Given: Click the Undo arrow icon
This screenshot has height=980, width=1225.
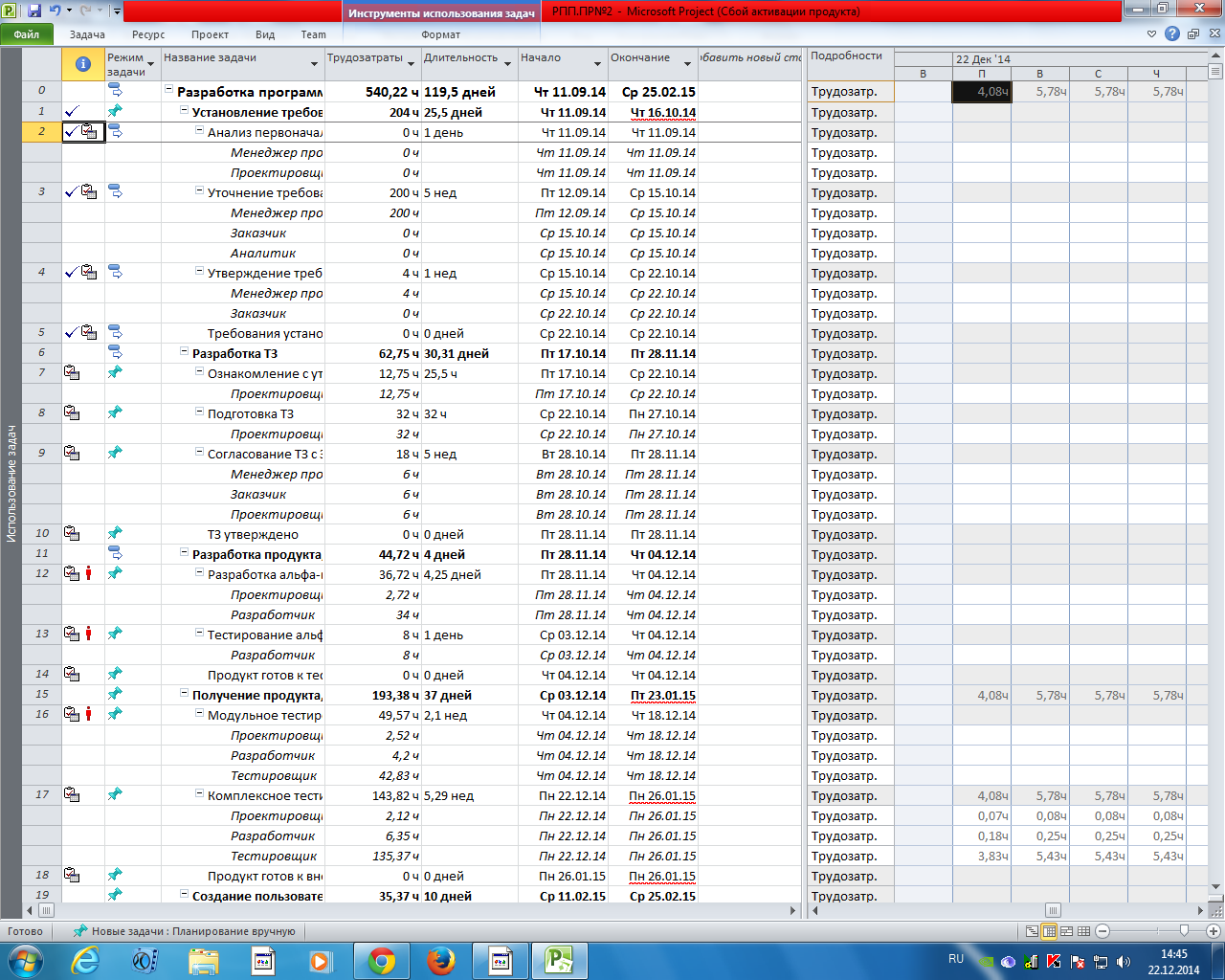Looking at the screenshot, I should 55,11.
